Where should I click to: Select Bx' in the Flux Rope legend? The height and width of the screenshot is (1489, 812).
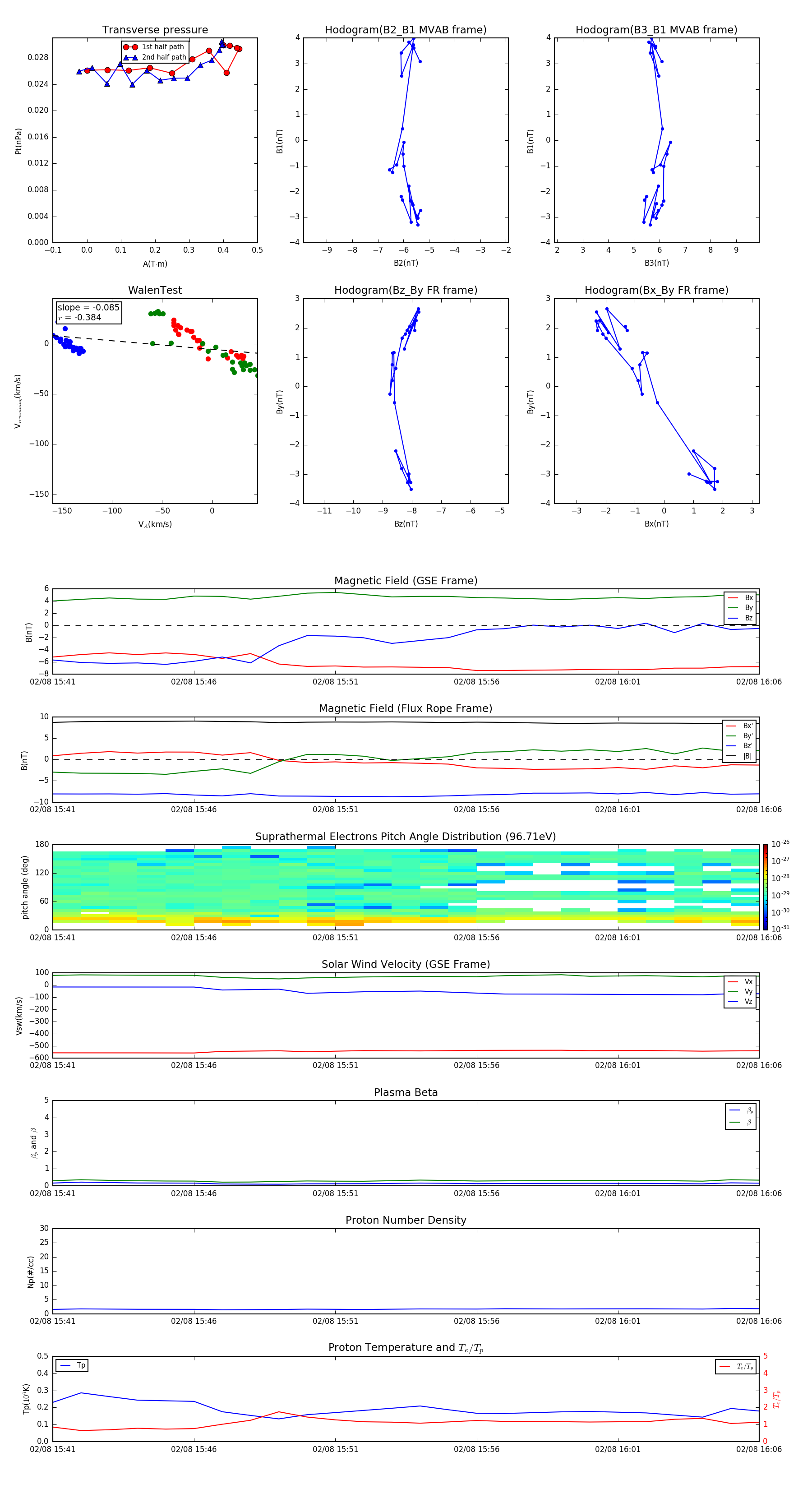[739, 726]
